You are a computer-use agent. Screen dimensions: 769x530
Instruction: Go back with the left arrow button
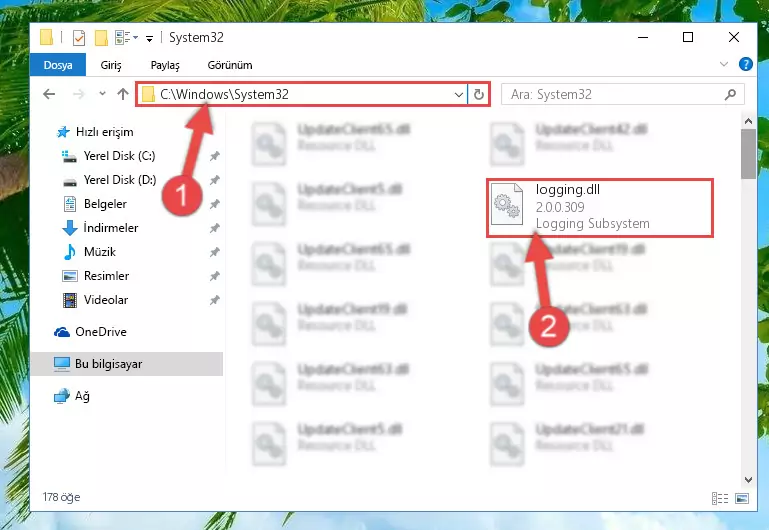click(49, 94)
